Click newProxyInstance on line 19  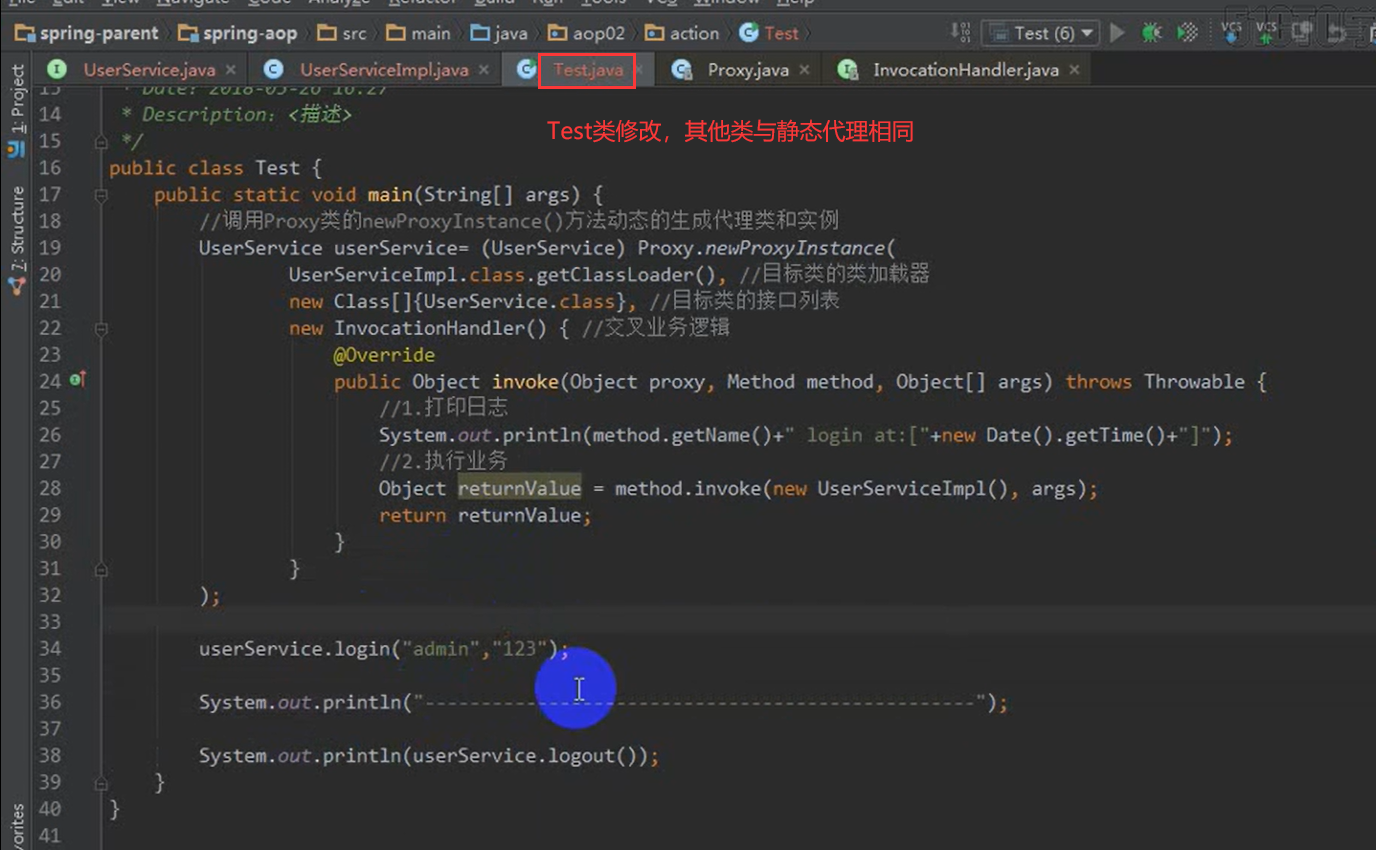795,248
